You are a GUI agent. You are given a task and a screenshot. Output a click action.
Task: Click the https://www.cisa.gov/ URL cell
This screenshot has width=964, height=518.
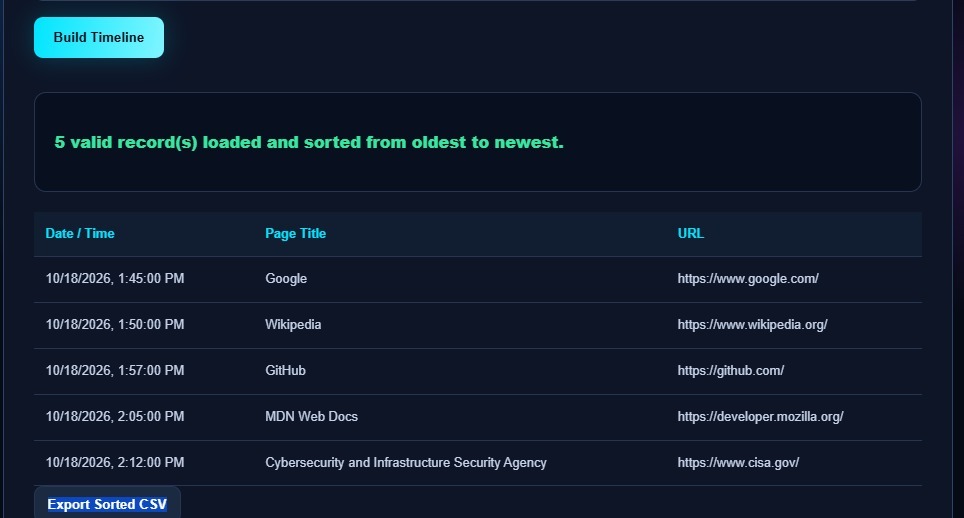coord(738,463)
